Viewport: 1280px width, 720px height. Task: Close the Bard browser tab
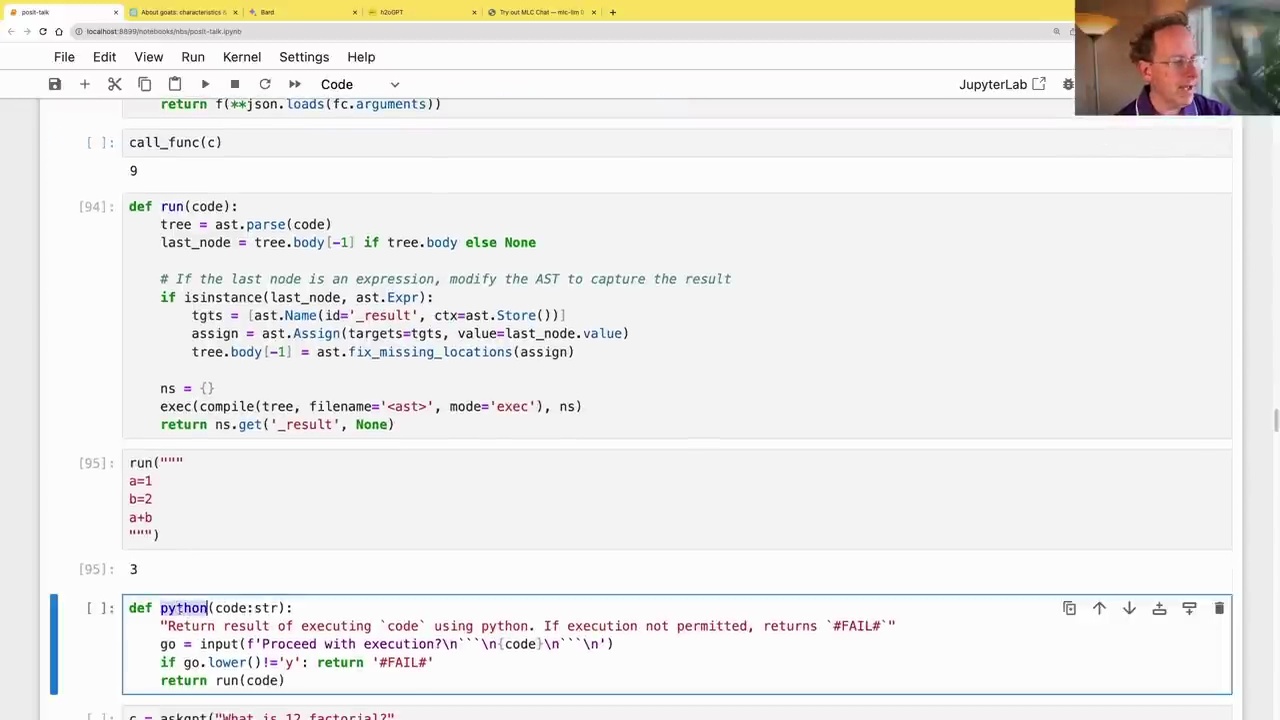[x=355, y=12]
